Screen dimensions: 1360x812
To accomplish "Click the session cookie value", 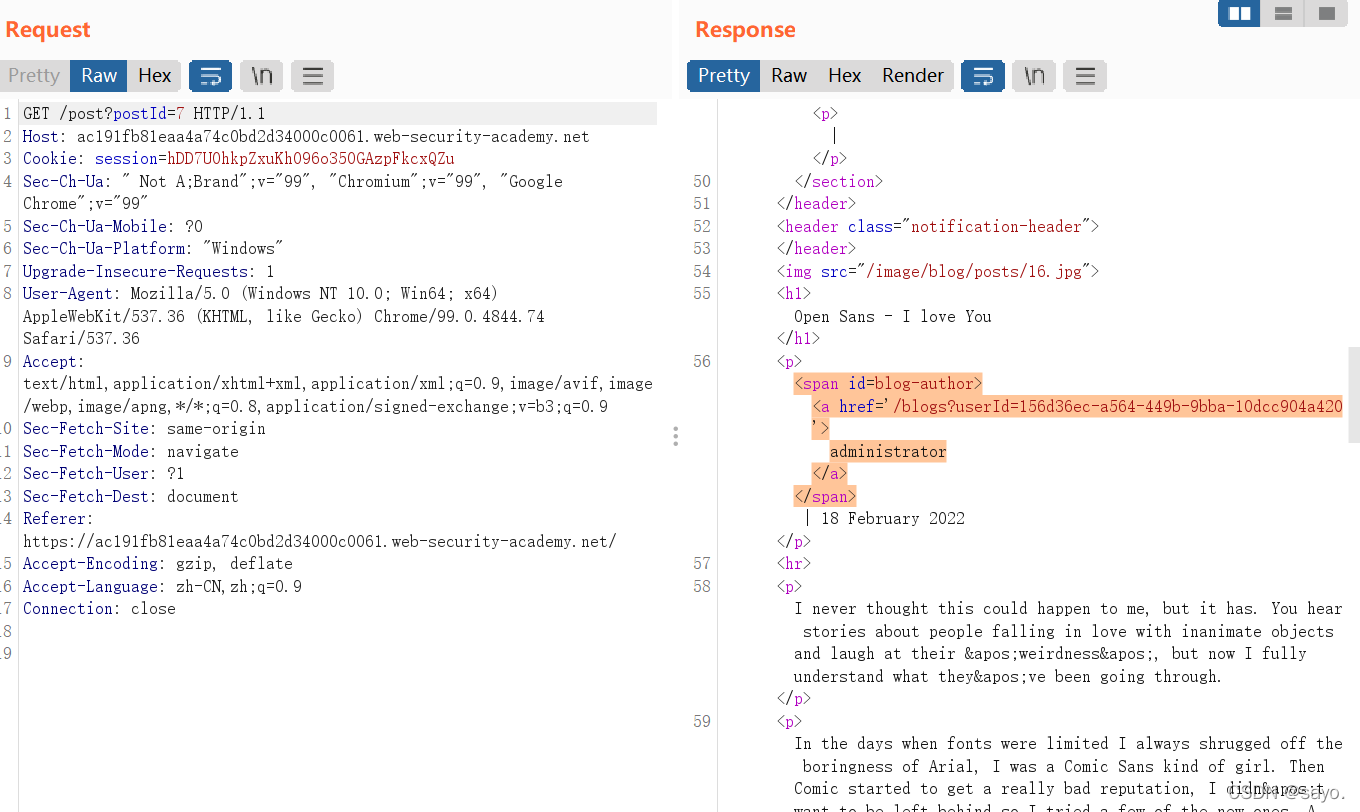I will pos(311,158).
